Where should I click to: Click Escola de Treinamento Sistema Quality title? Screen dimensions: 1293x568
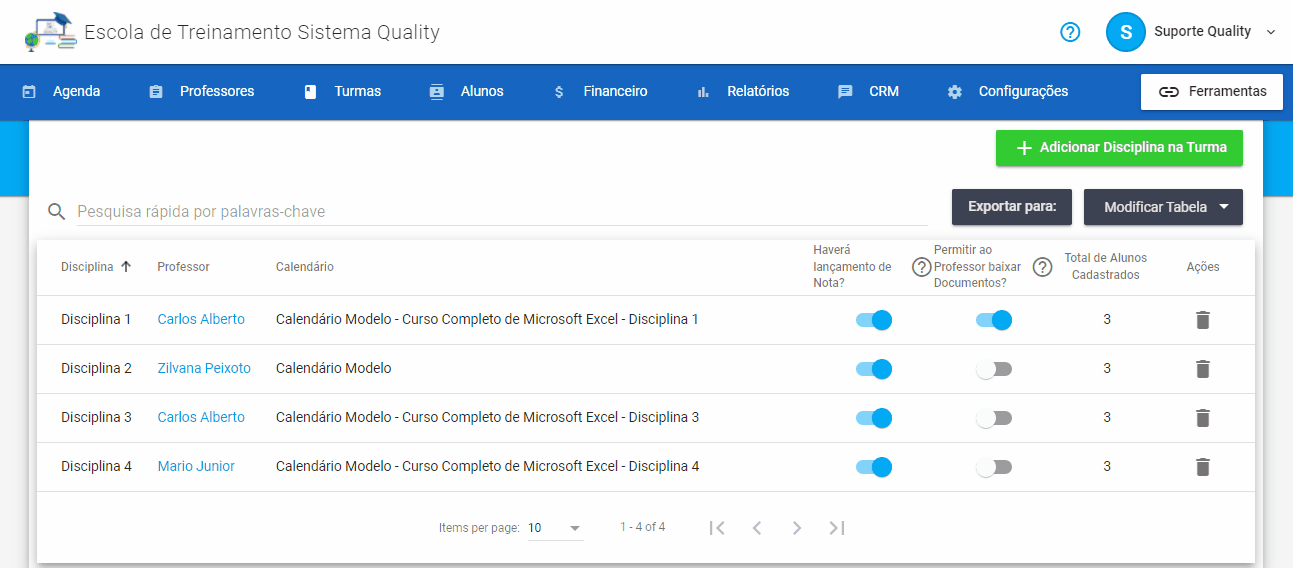[x=262, y=32]
